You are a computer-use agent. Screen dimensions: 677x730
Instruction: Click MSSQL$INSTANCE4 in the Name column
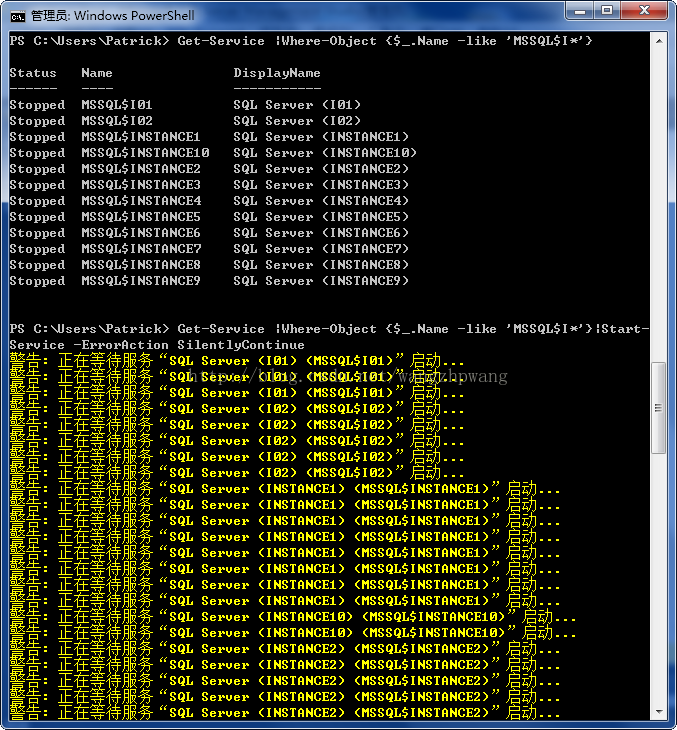(141, 201)
